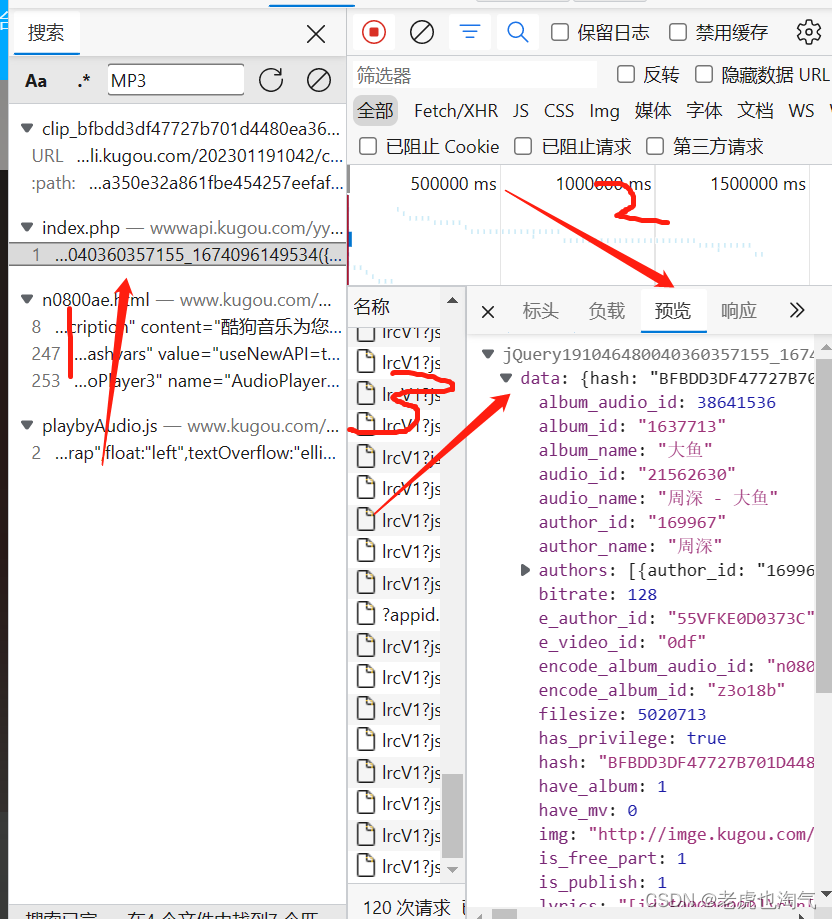Select the Search panel tab

click(46, 33)
